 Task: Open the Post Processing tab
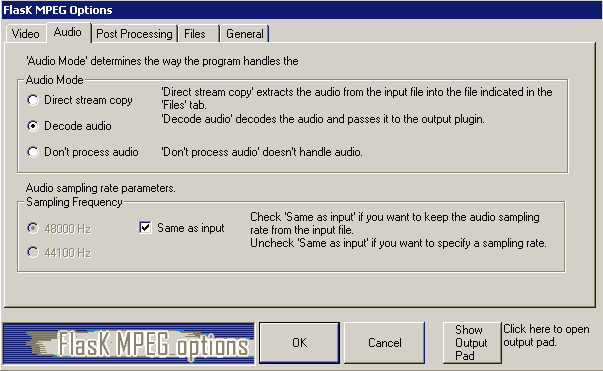pyautogui.click(x=134, y=34)
